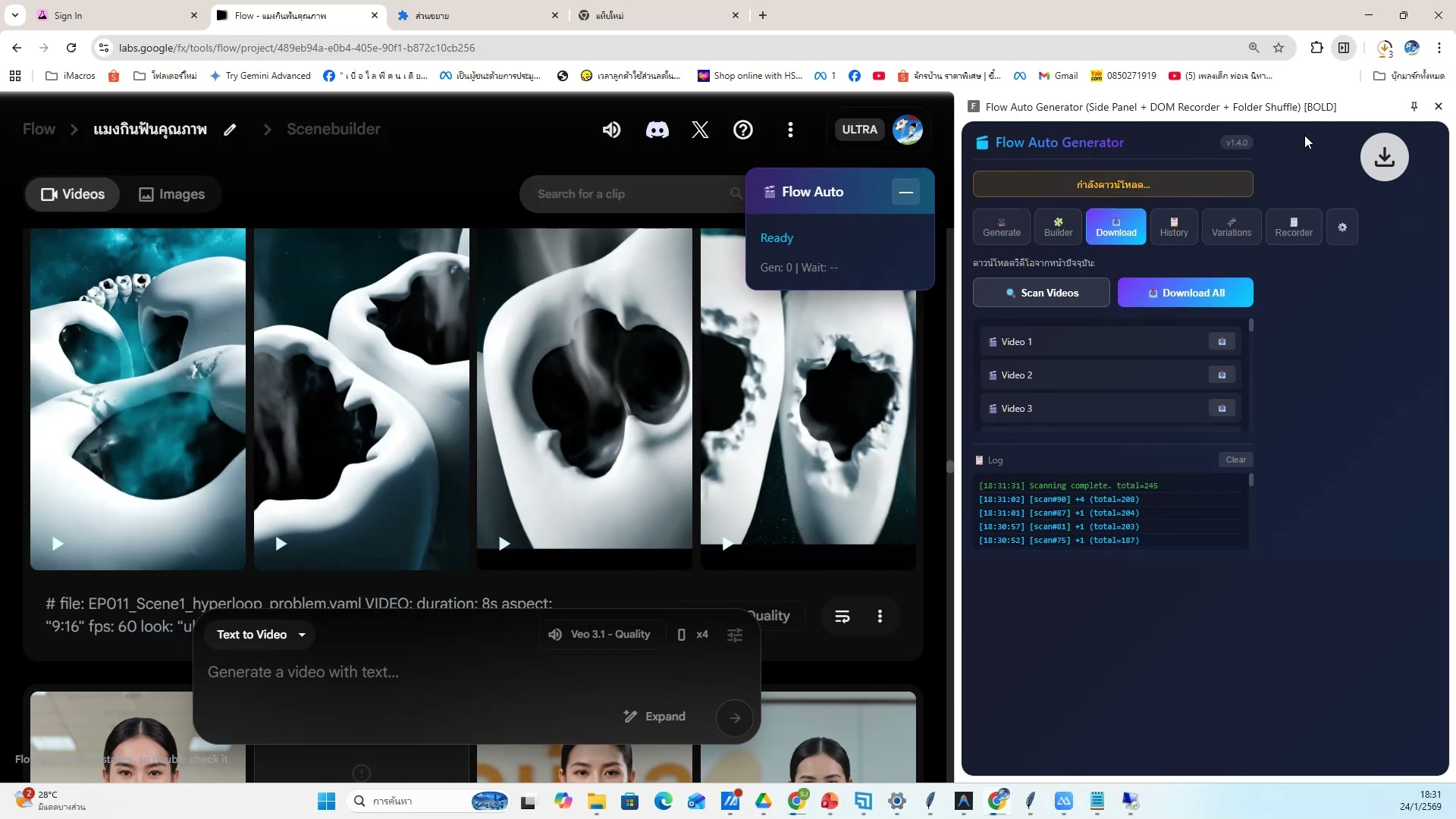
Task: Open the Text to Video dropdown
Action: click(260, 635)
